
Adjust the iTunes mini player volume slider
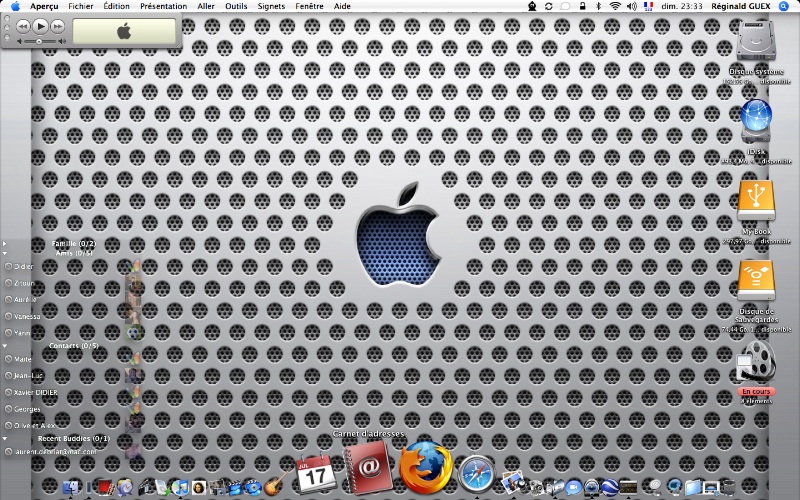coord(38,42)
